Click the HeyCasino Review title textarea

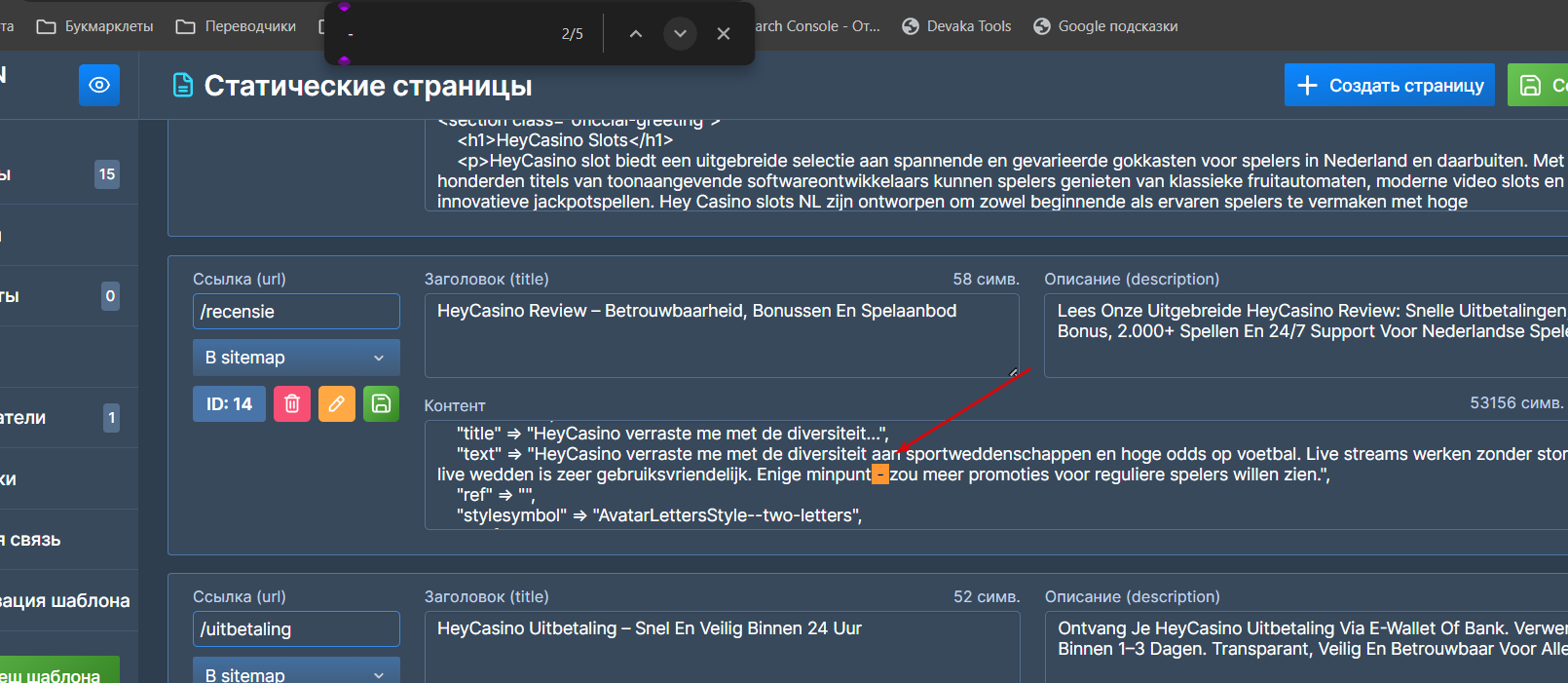(x=722, y=335)
